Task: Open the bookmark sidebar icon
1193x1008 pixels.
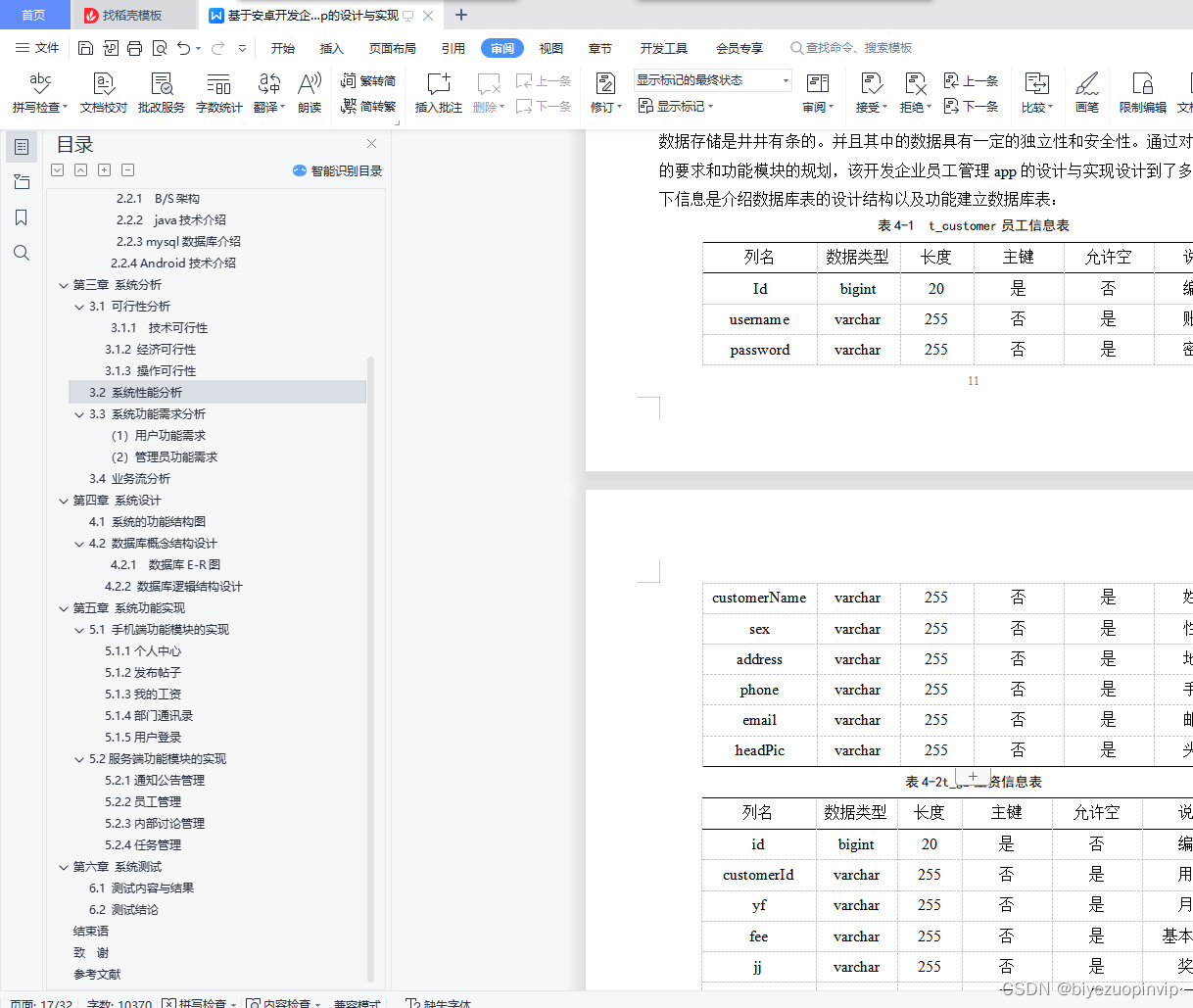Action: [x=22, y=217]
